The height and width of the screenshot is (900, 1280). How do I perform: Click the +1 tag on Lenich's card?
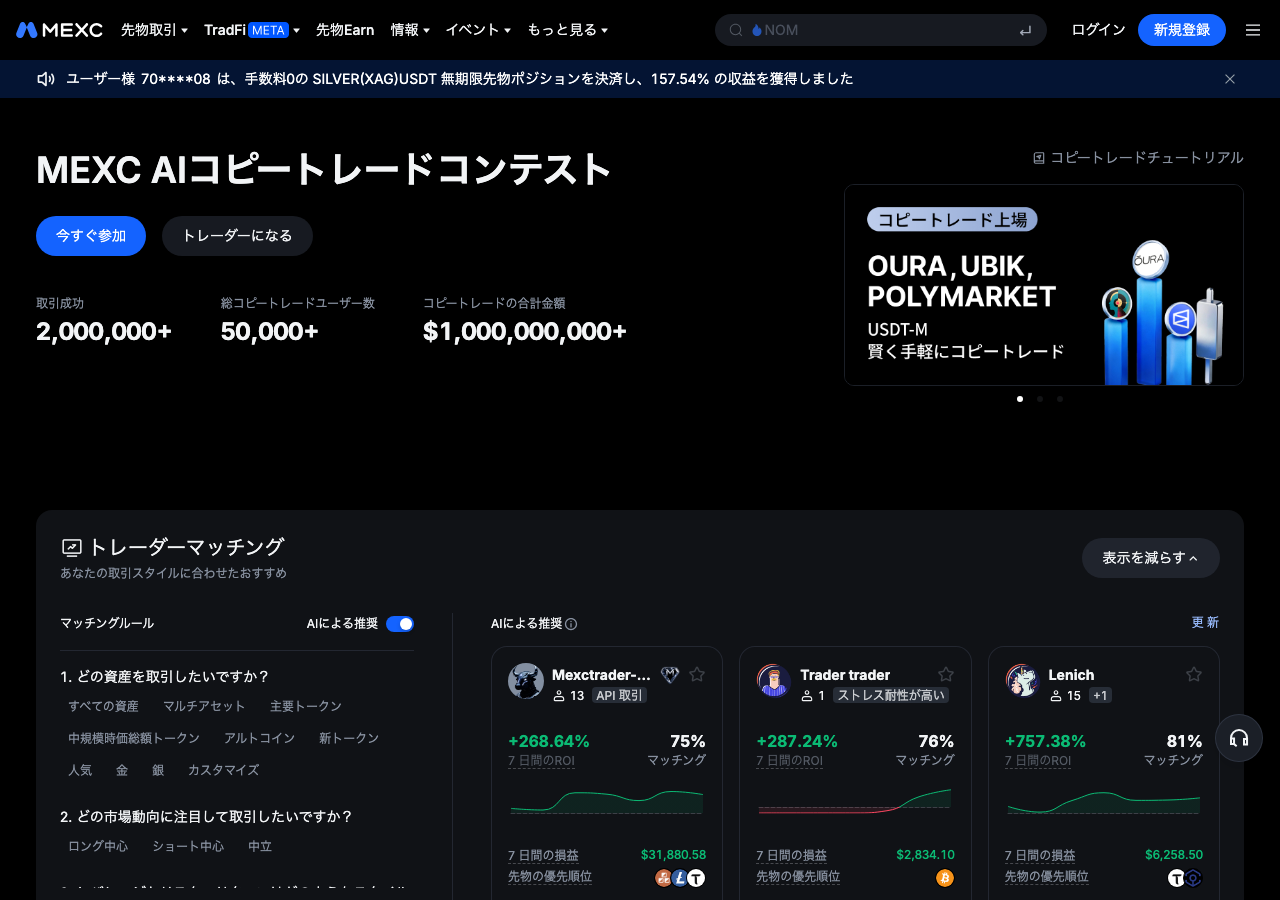[x=1101, y=695]
